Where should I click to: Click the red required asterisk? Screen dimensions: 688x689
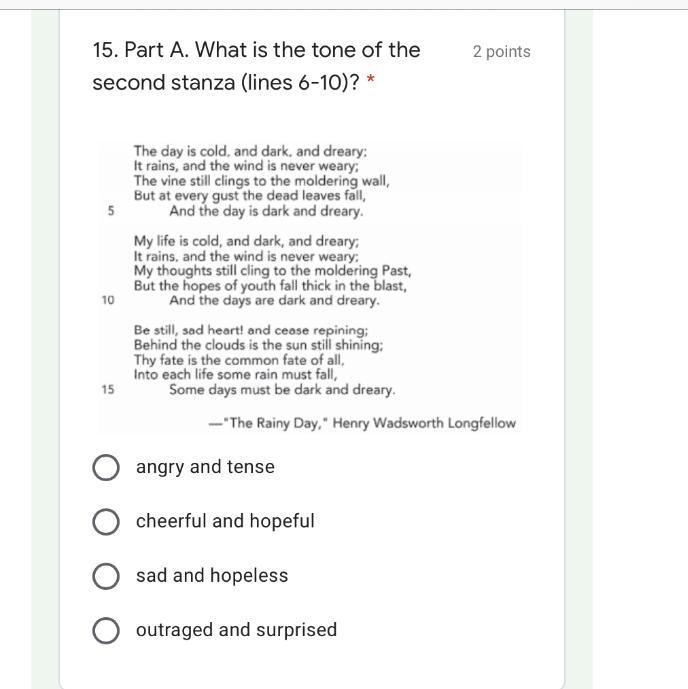(x=370, y=80)
